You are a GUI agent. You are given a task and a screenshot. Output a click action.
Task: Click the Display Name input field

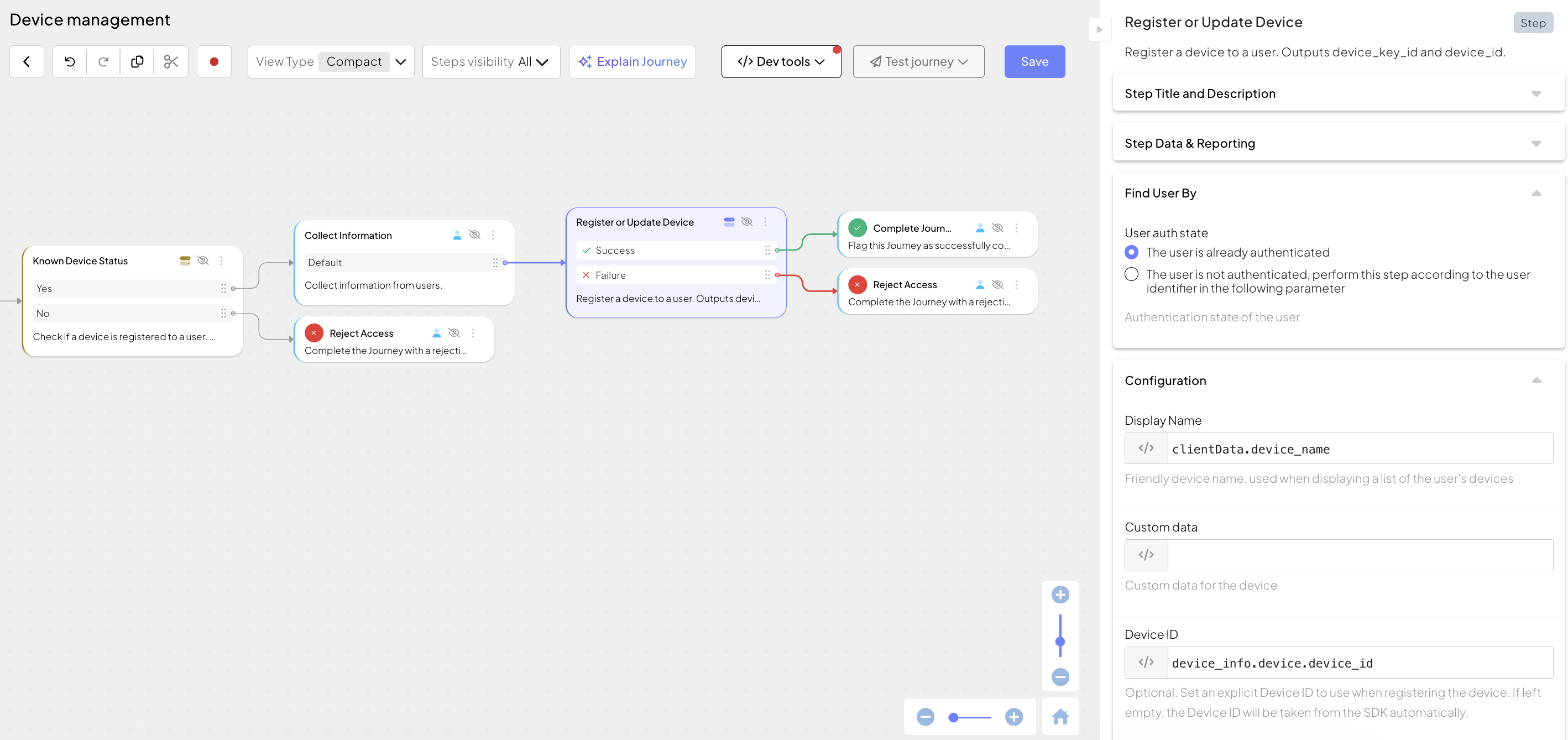click(x=1360, y=449)
